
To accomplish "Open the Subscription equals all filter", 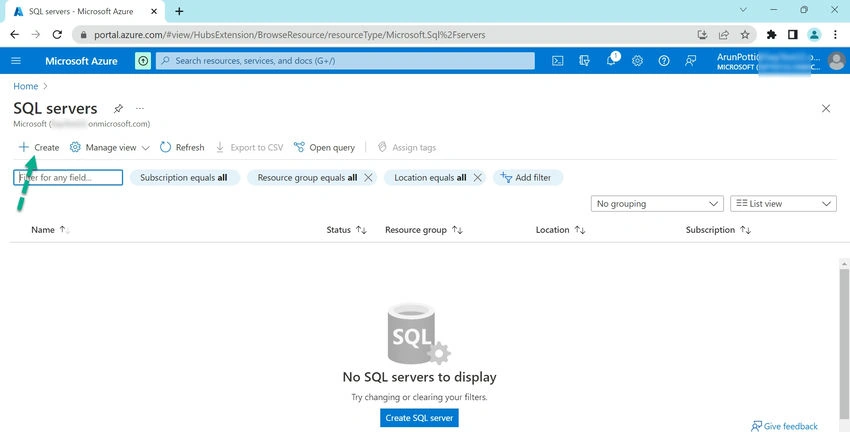I will (184, 177).
